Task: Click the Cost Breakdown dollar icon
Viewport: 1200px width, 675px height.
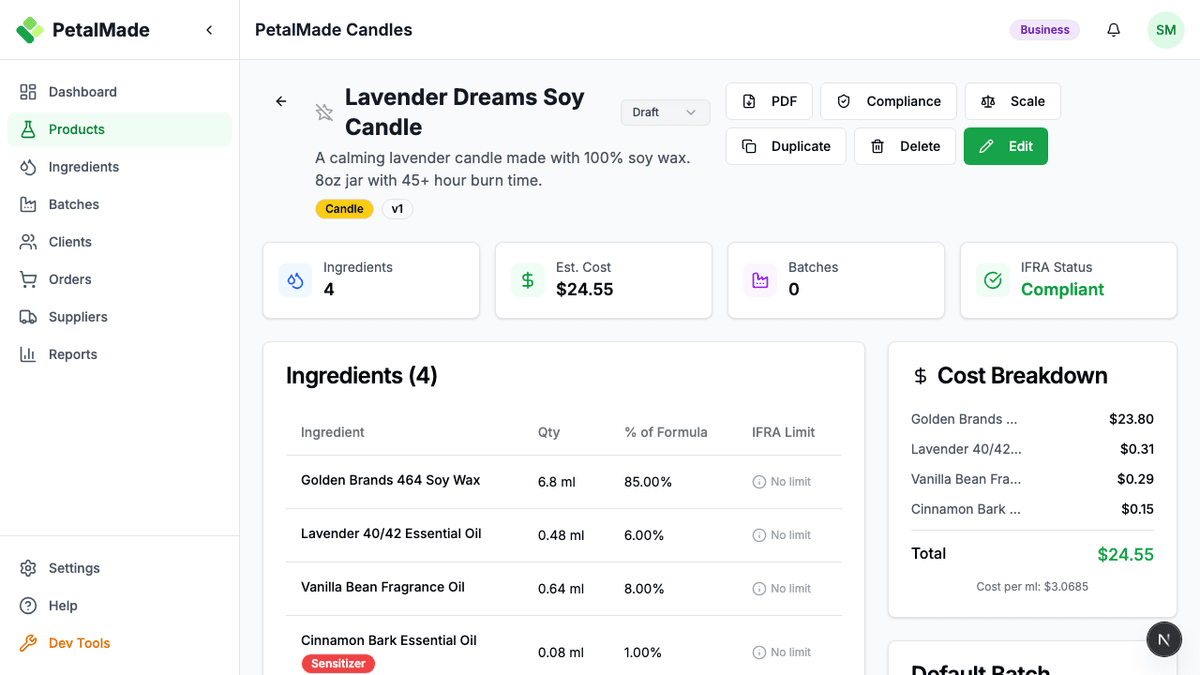Action: (919, 376)
